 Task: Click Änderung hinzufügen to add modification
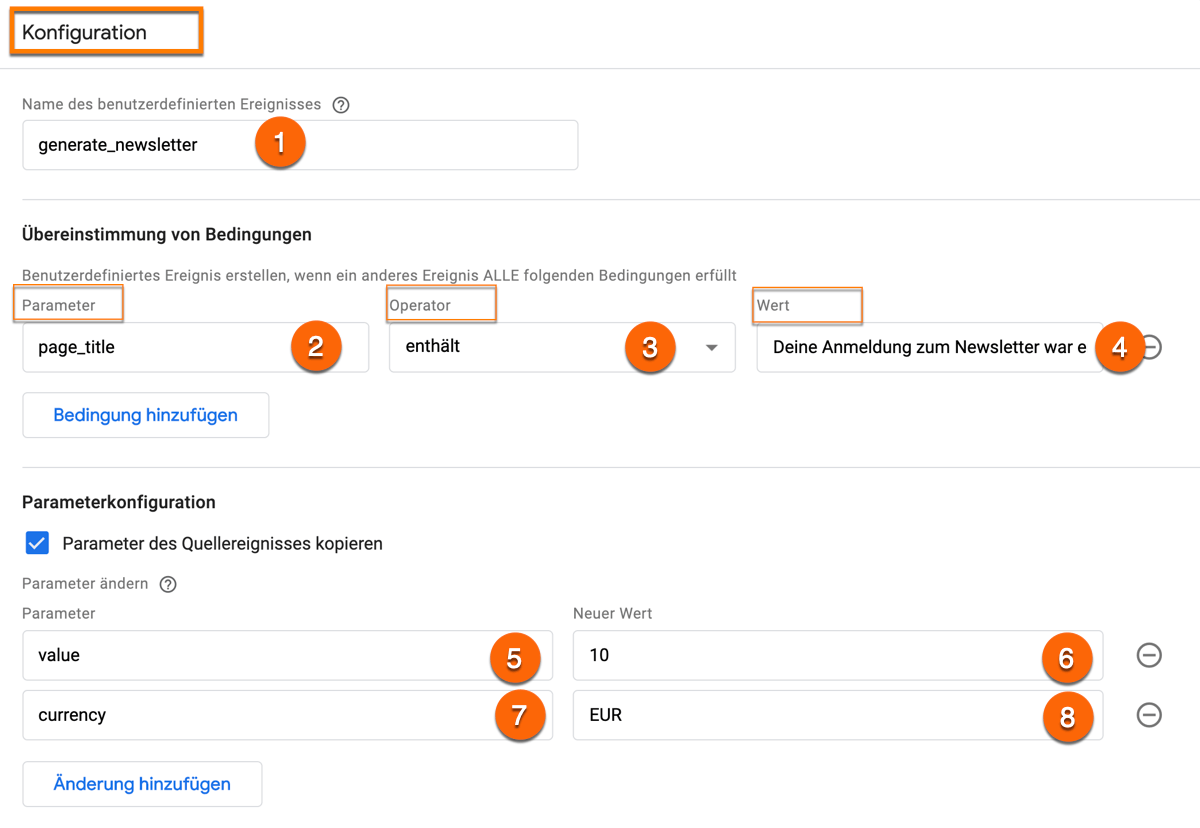pyautogui.click(x=141, y=784)
